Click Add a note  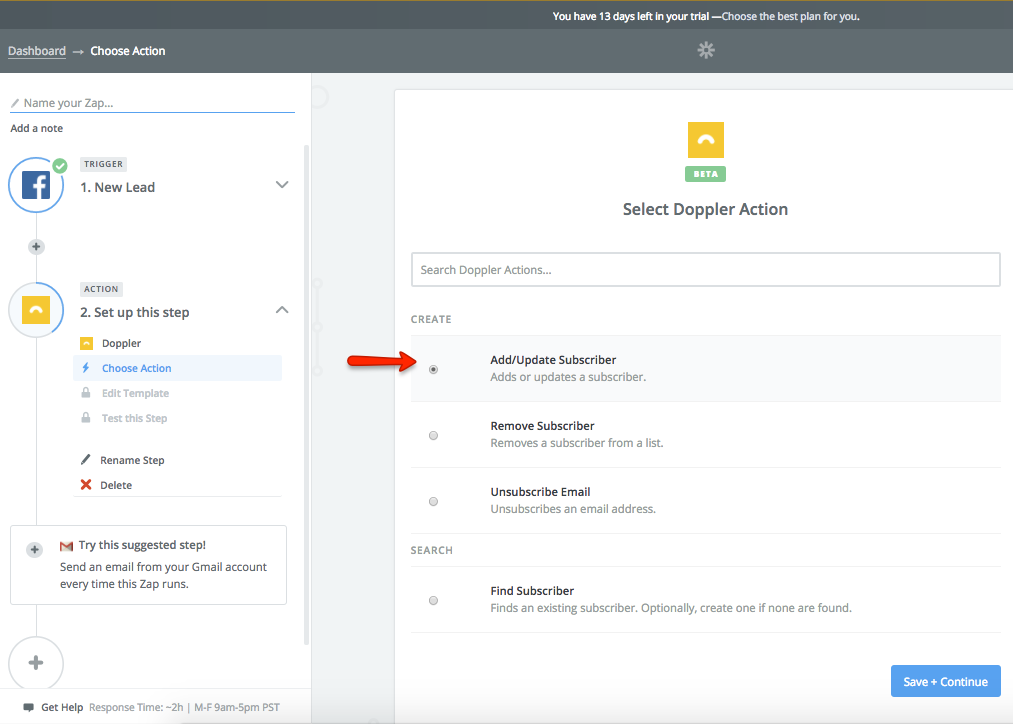click(x=37, y=128)
